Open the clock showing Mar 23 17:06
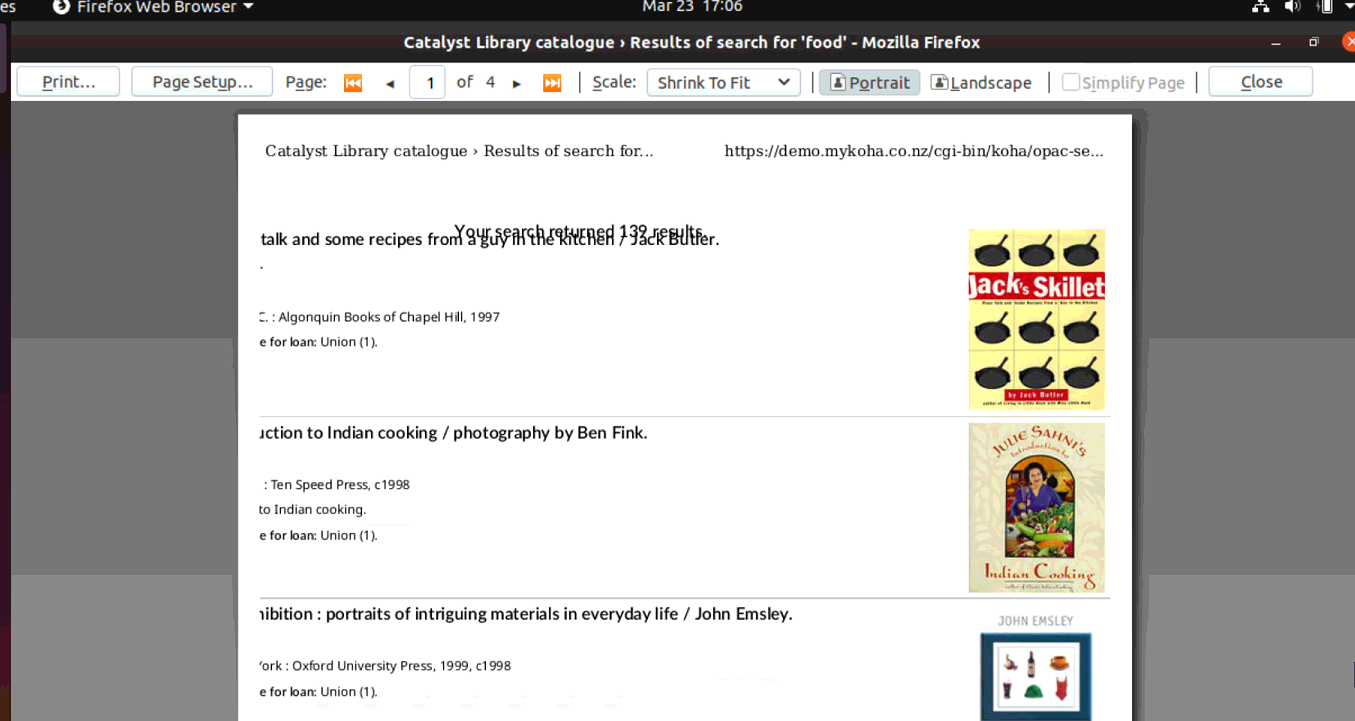 pos(692,7)
